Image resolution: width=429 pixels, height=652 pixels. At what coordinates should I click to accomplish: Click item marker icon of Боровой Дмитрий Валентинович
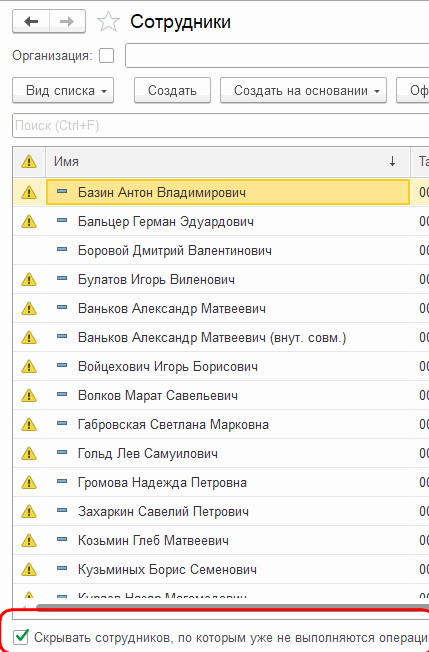62,249
